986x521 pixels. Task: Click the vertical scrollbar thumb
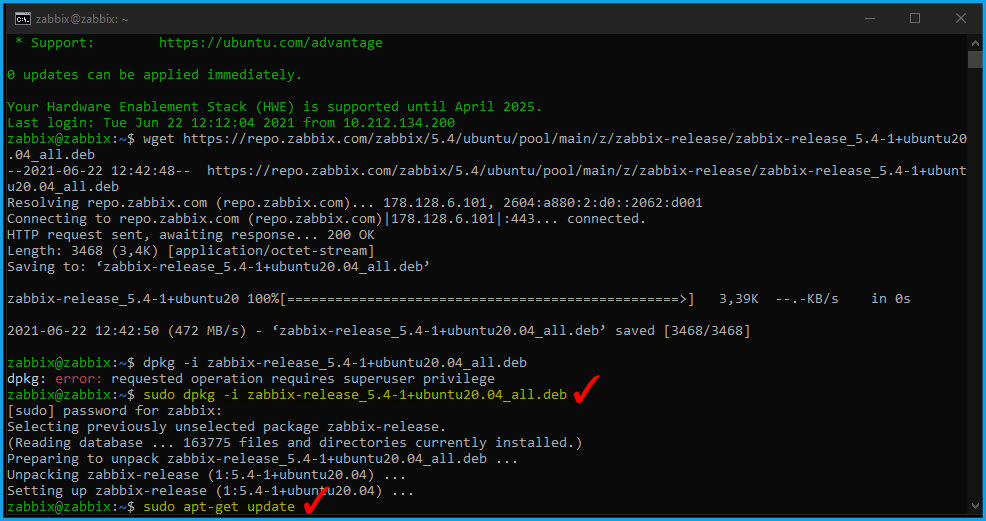(975, 60)
